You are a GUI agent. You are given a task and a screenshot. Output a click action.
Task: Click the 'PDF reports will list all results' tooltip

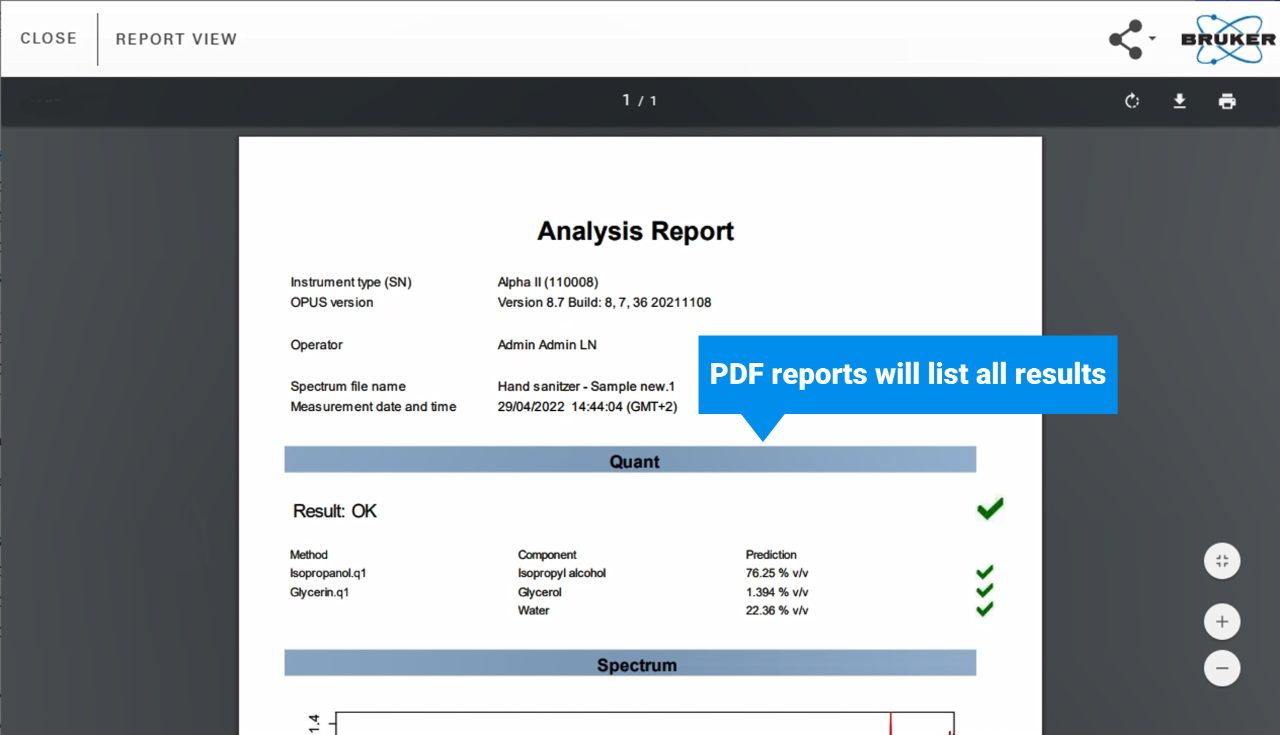tap(907, 374)
